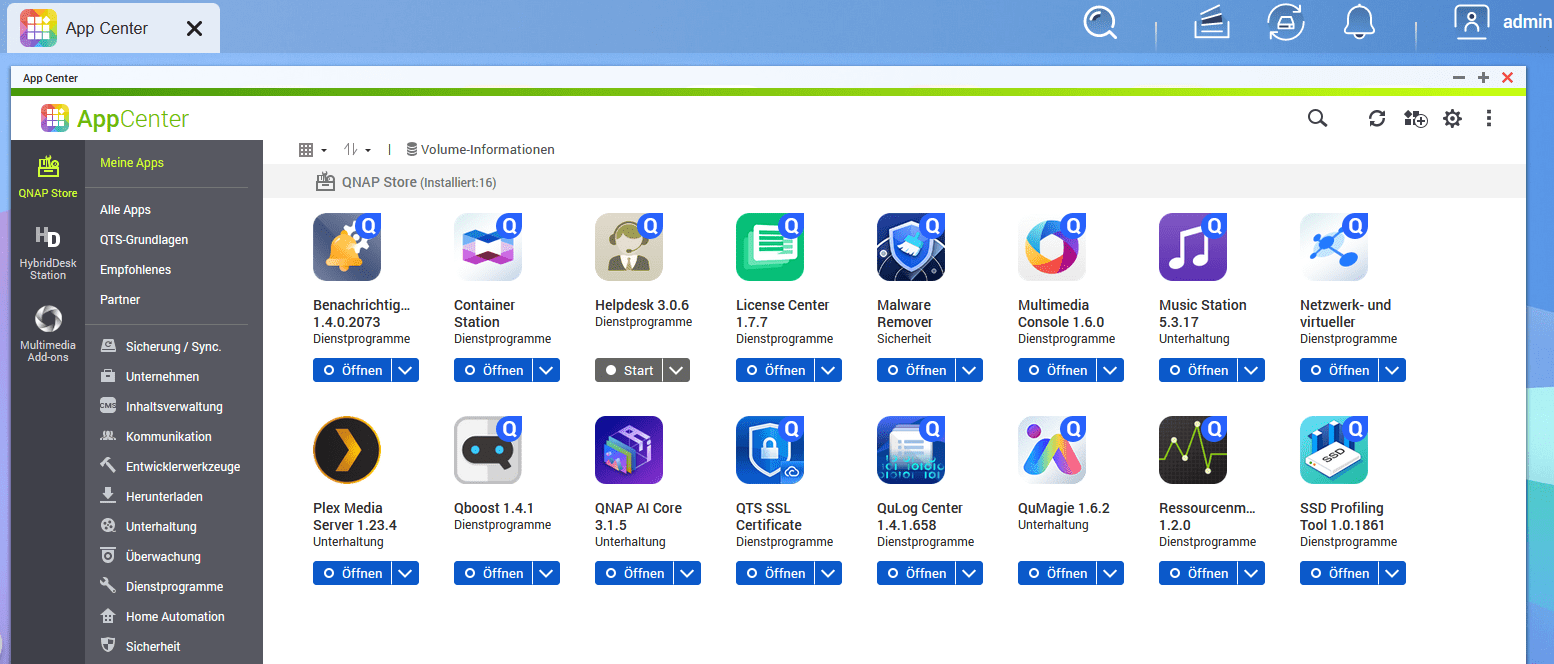Select the Music Station app icon

[x=1193, y=247]
